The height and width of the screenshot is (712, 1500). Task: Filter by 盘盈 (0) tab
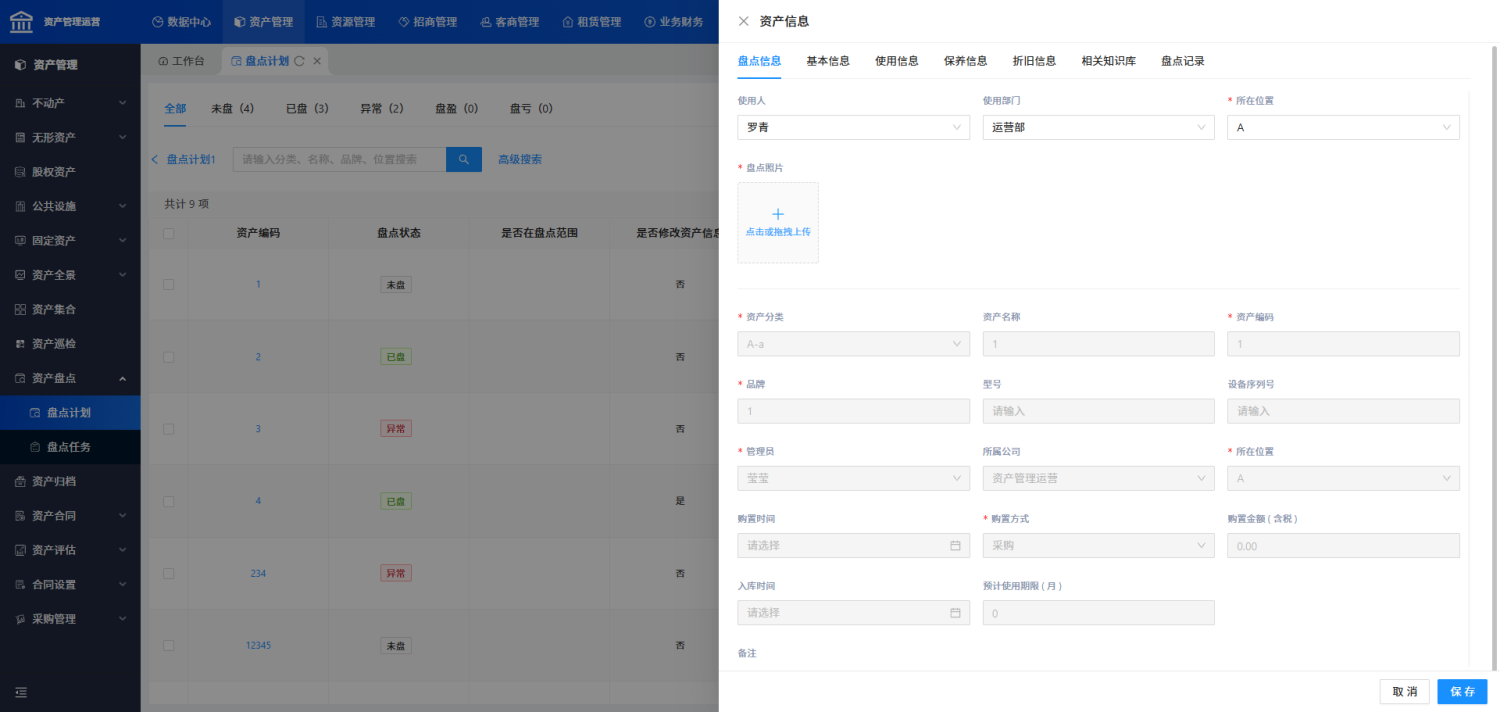click(x=456, y=108)
